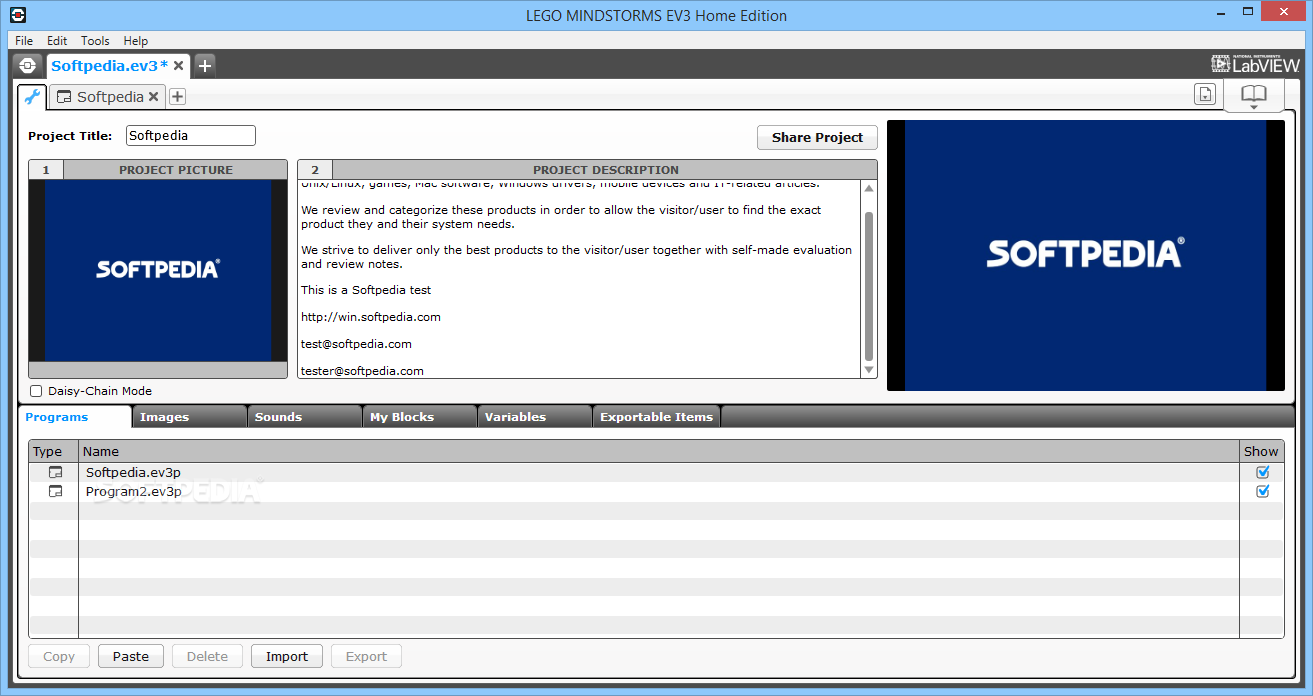
Task: Click the document icon near top right
Action: coord(1205,94)
